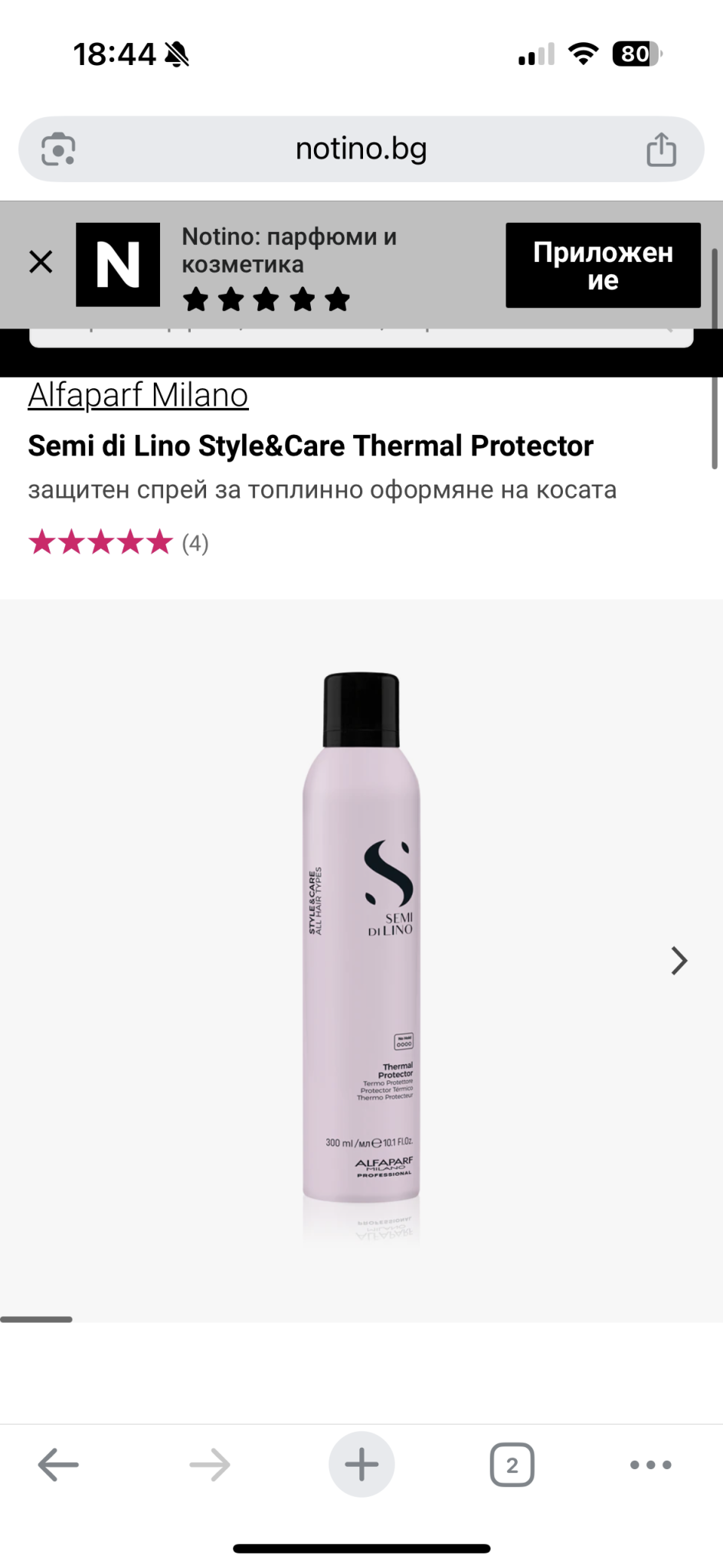This screenshot has width=723, height=1568.
Task: Tap the Google Lens camera search icon
Action: coord(58,149)
